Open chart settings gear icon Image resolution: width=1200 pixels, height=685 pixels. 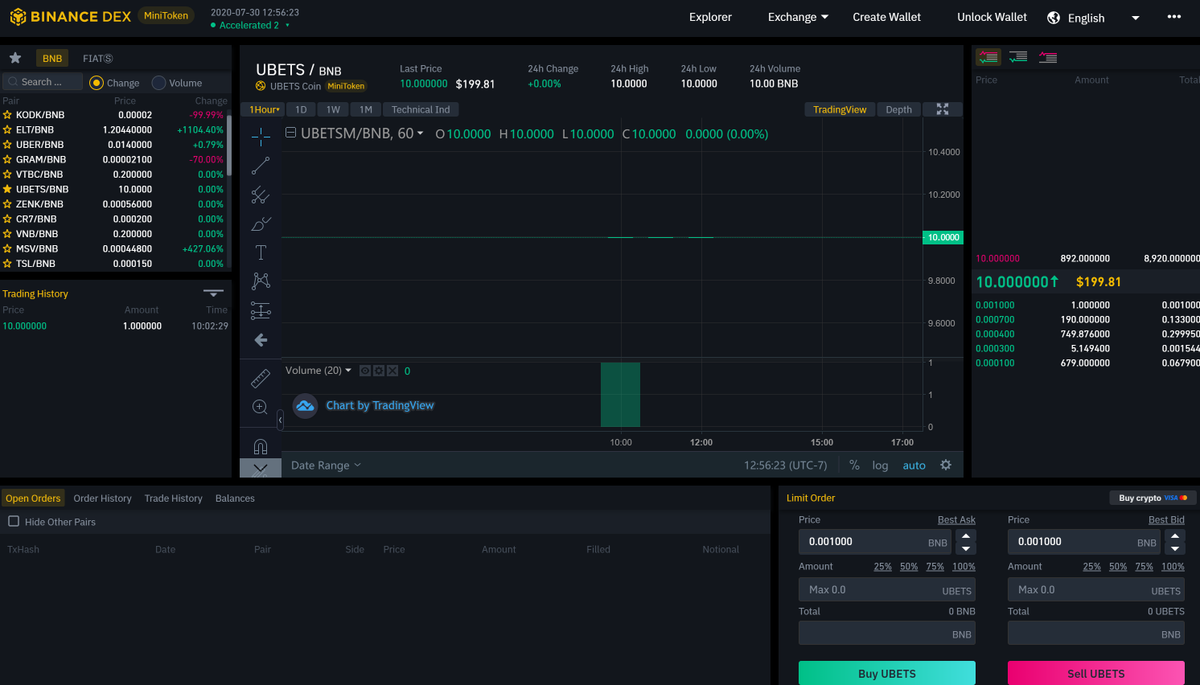pos(945,465)
